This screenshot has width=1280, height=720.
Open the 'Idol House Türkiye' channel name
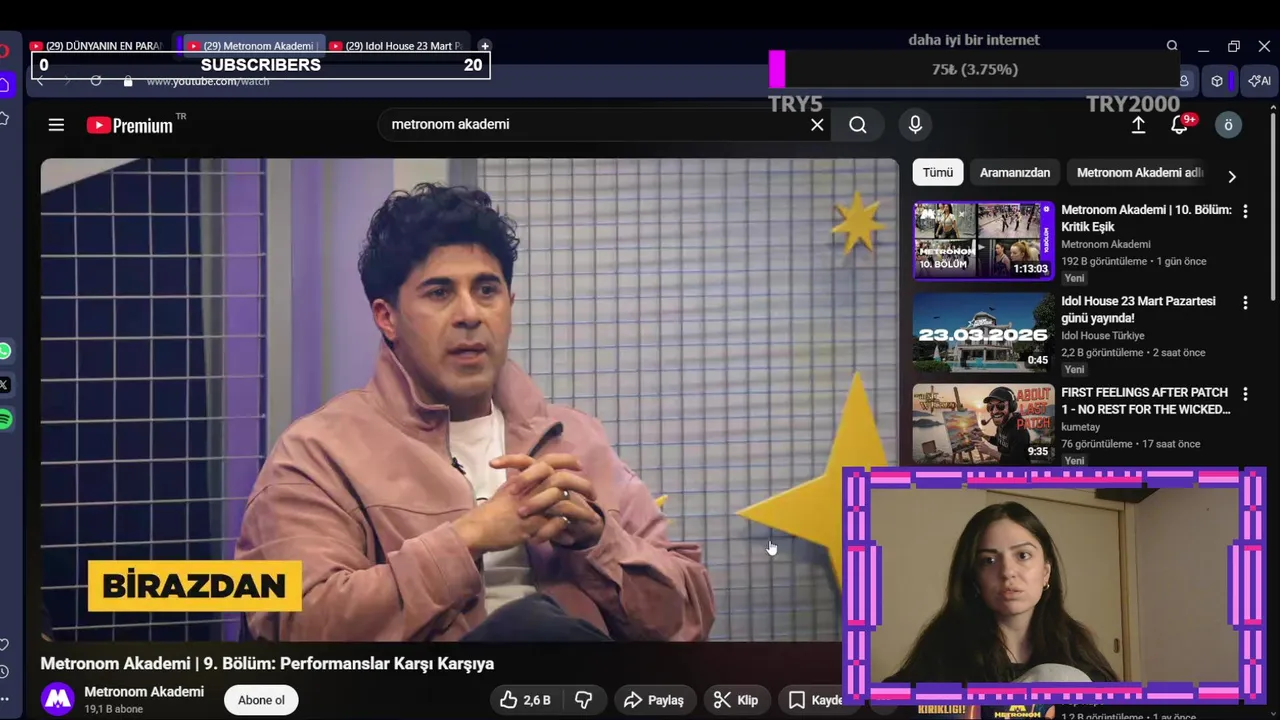(x=1102, y=336)
